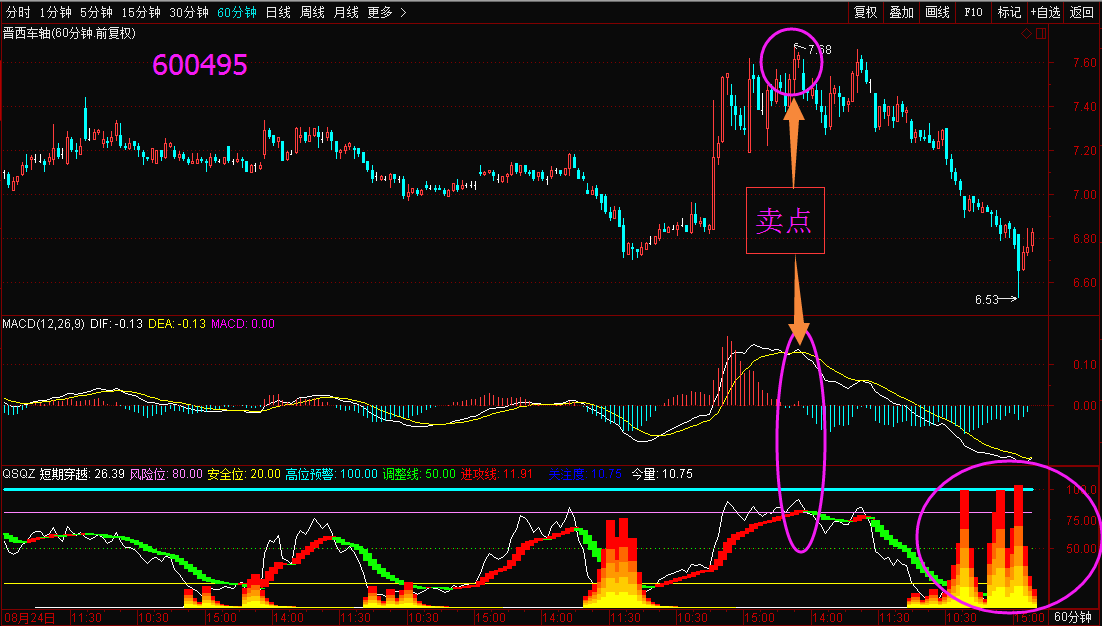The height and width of the screenshot is (626, 1102).
Task: Click the 返回 back button
Action: (1082, 12)
